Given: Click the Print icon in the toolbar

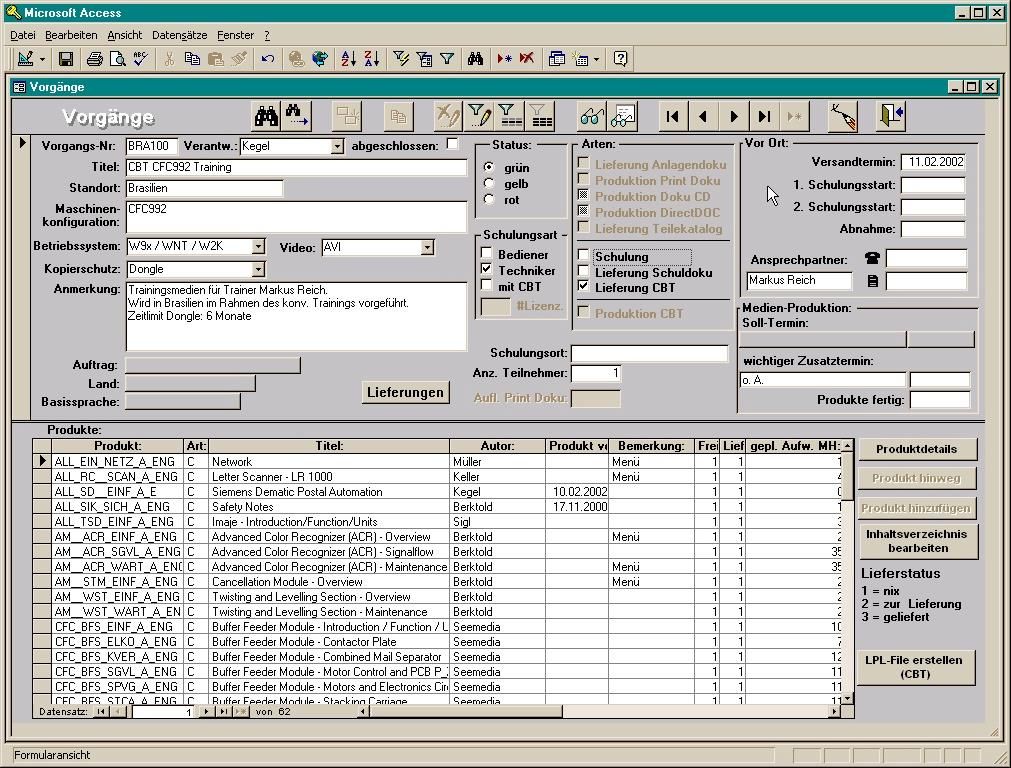Looking at the screenshot, I should pos(94,59).
